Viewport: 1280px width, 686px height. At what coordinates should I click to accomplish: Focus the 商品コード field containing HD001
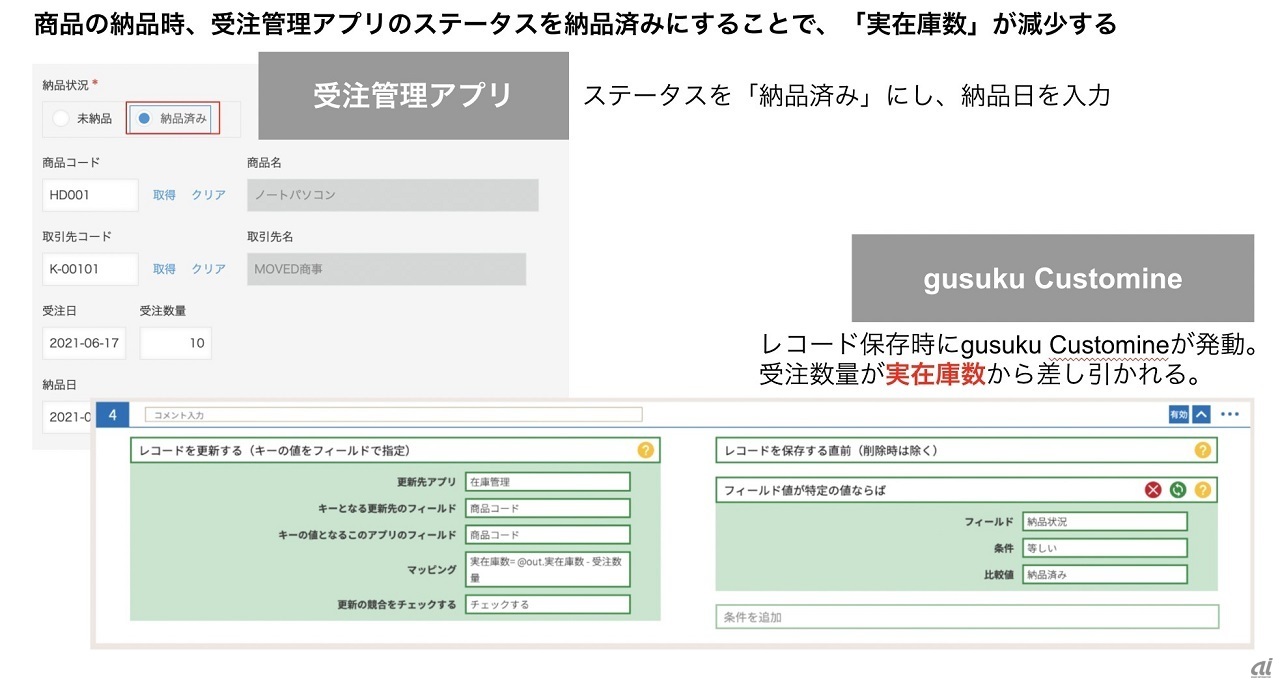[x=90, y=195]
